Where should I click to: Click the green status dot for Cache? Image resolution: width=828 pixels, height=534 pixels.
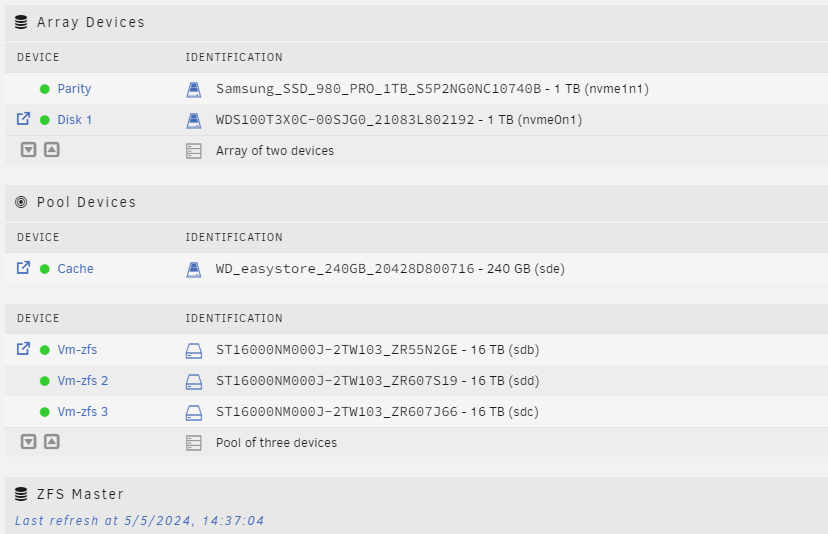click(x=45, y=269)
